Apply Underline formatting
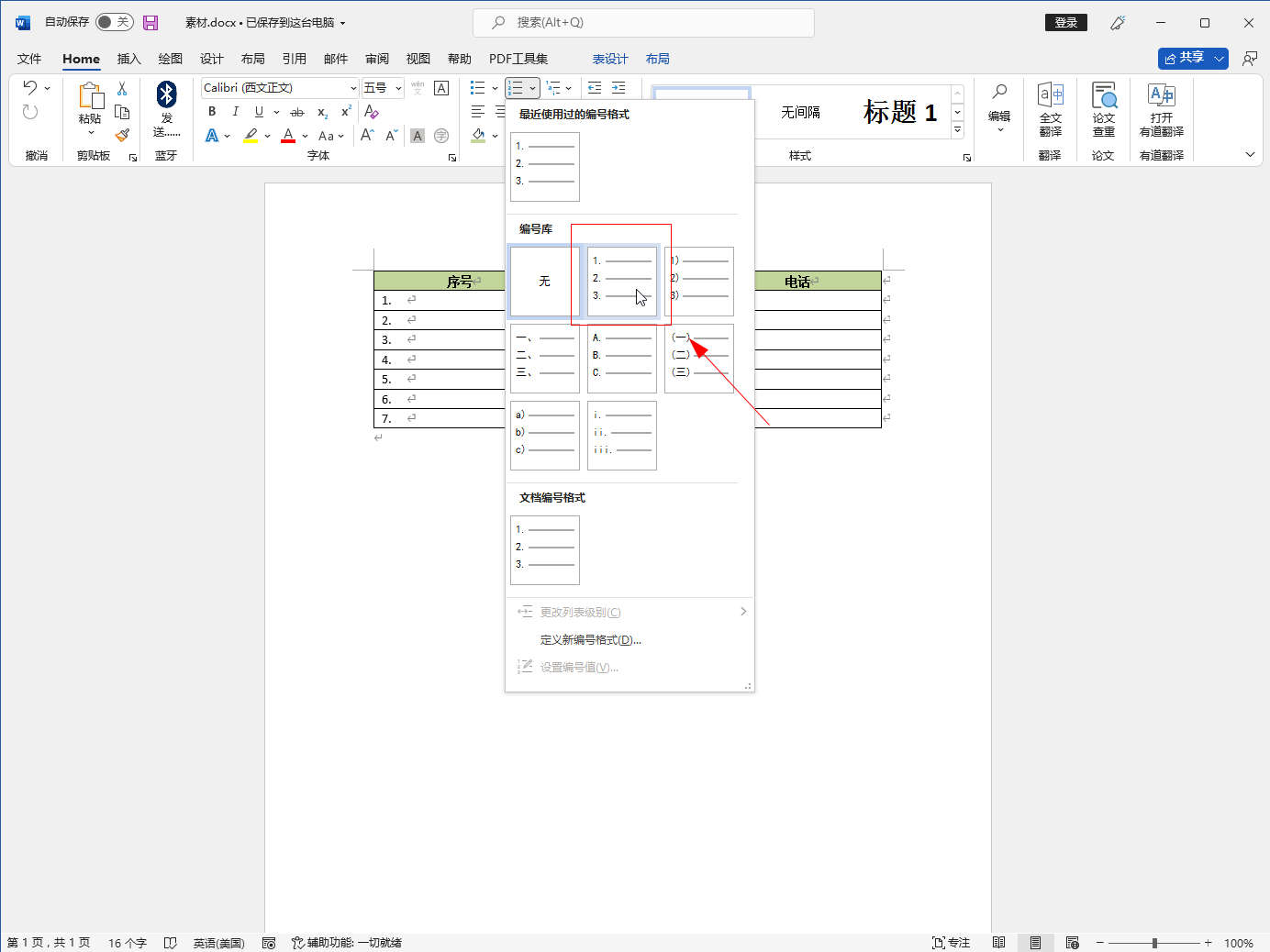1270x952 pixels. pos(259,111)
